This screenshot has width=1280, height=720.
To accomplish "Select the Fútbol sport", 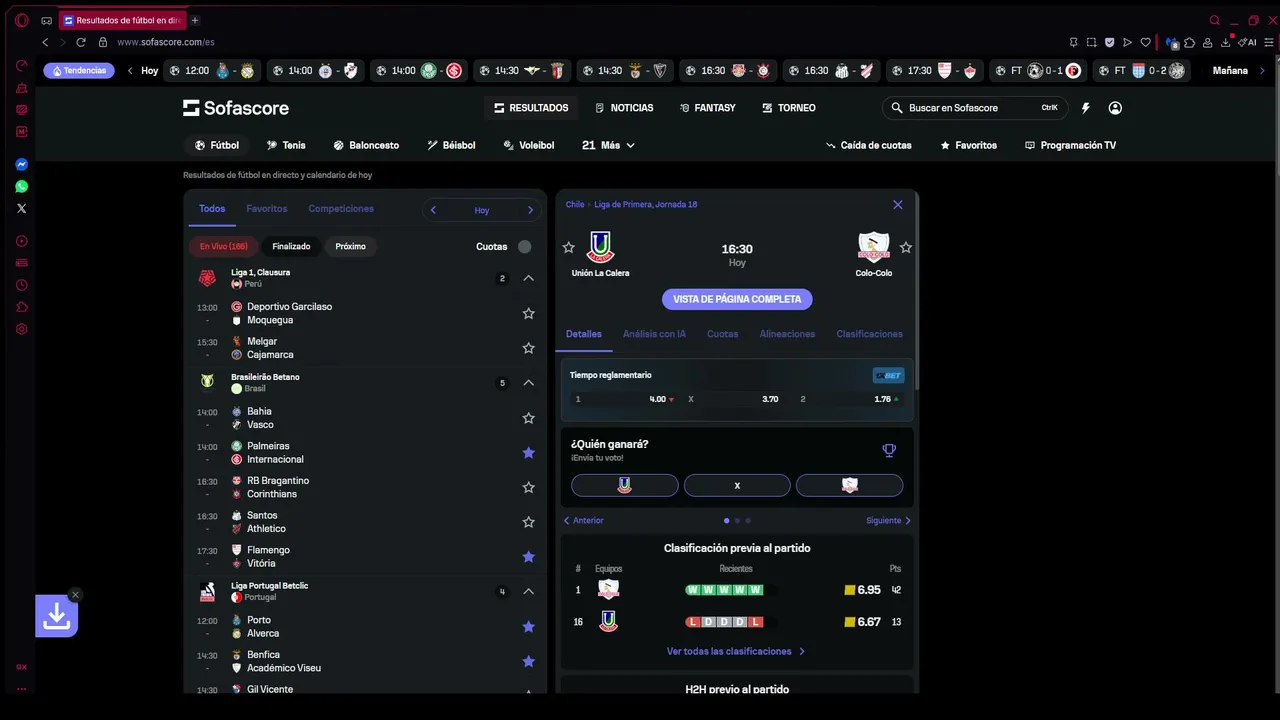I will click(x=217, y=145).
